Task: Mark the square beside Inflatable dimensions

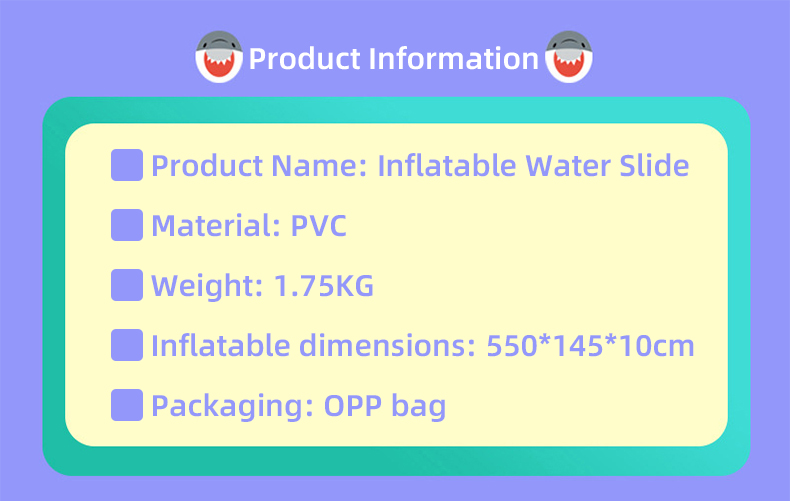Action: [x=127, y=346]
